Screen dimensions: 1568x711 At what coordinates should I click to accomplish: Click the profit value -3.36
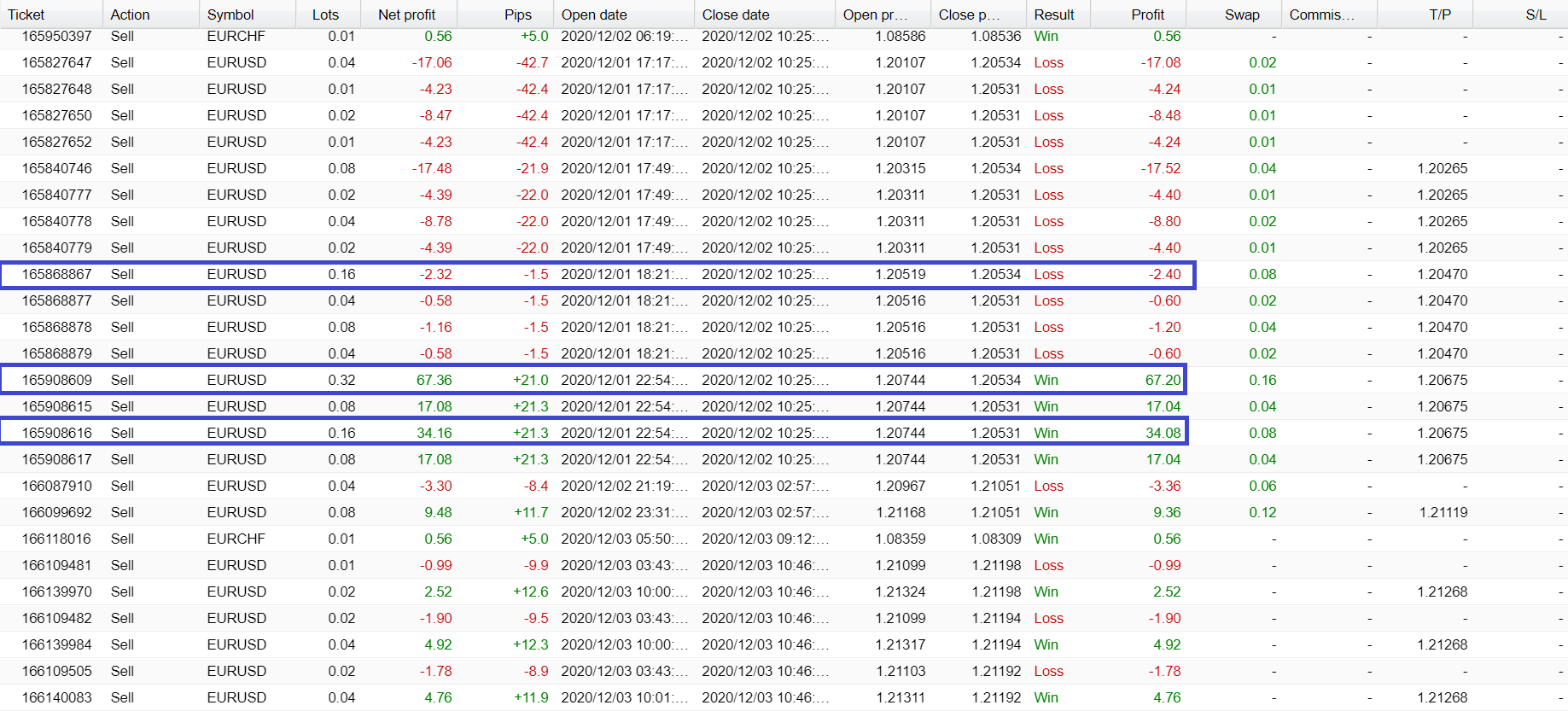pos(1164,486)
